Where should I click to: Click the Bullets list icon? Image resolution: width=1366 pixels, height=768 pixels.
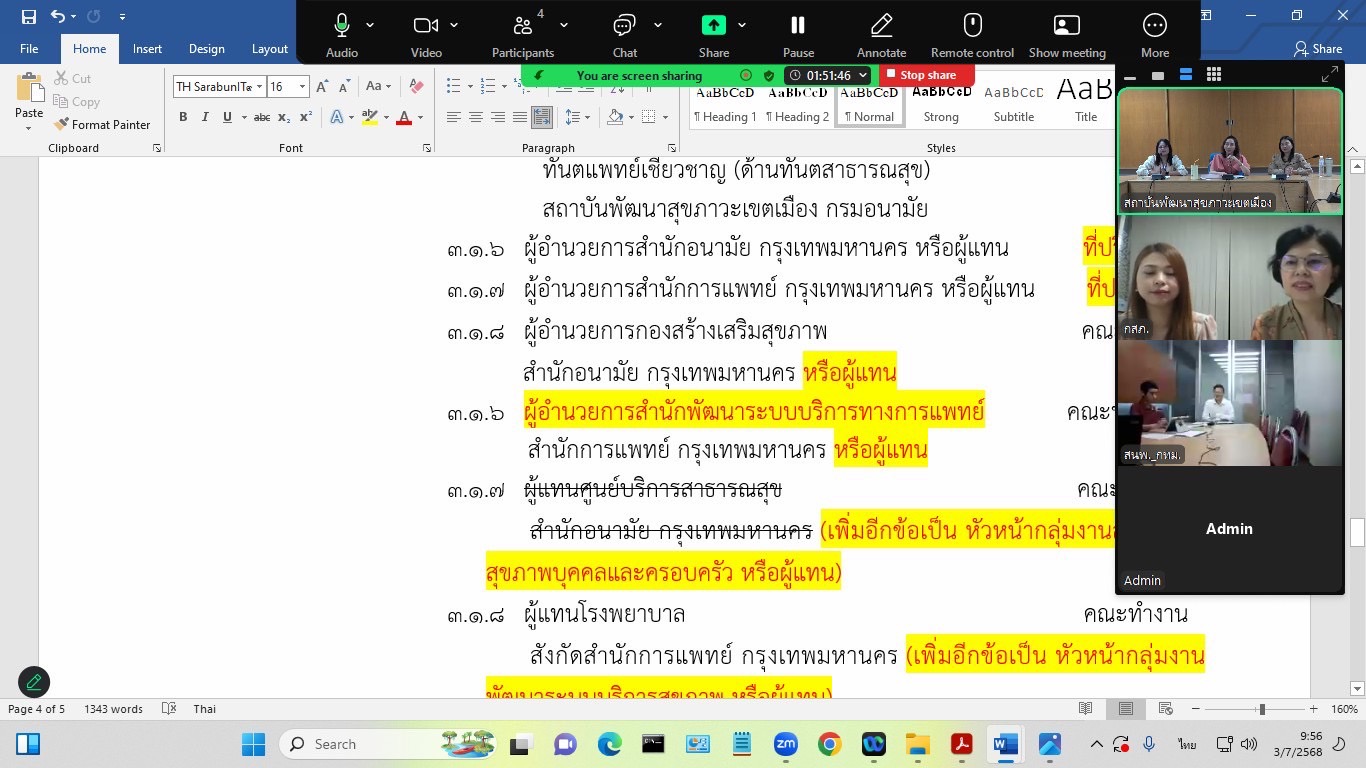[x=453, y=87]
